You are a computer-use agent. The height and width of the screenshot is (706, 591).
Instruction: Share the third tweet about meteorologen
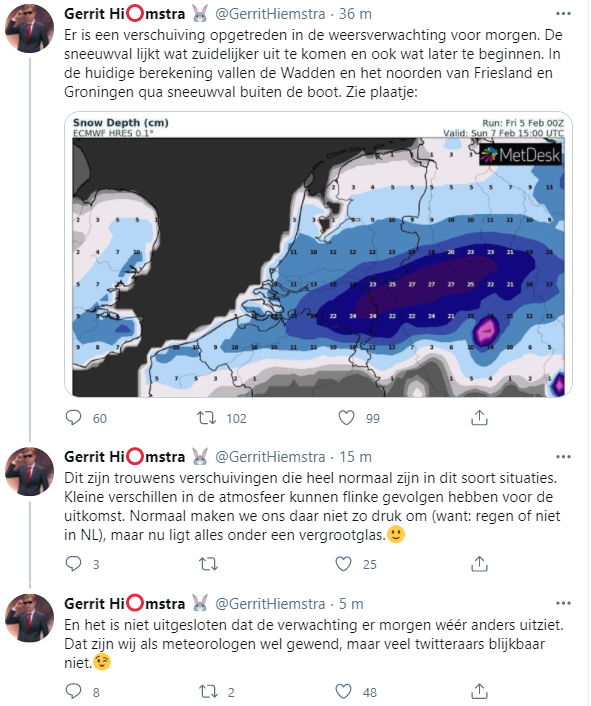pos(479,691)
